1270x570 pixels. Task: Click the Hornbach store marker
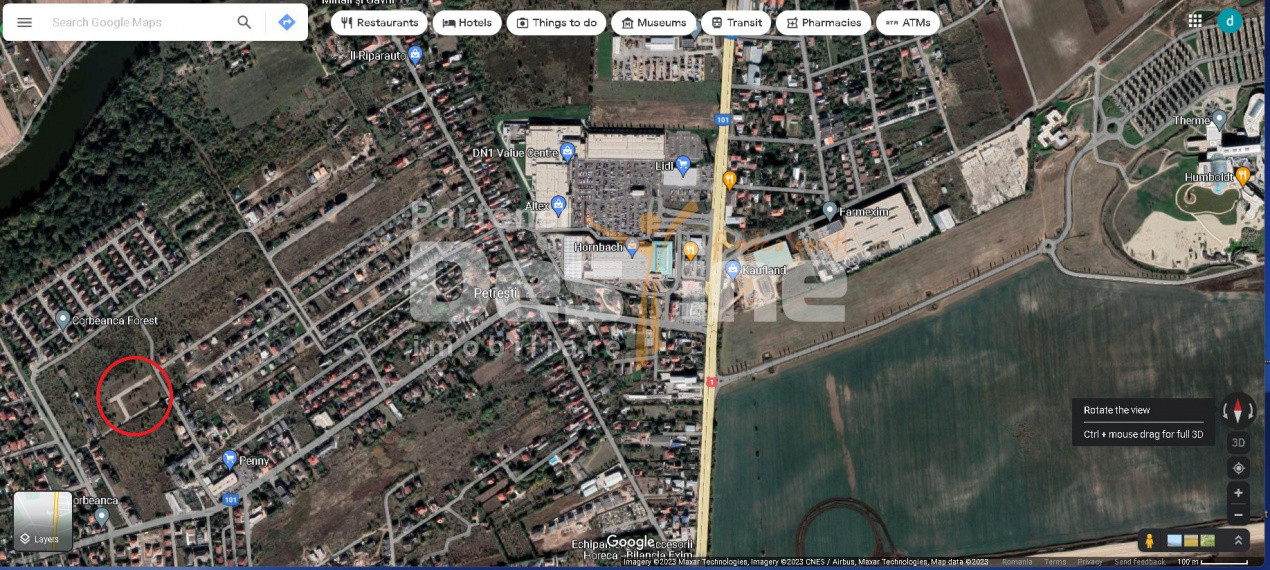(631, 245)
